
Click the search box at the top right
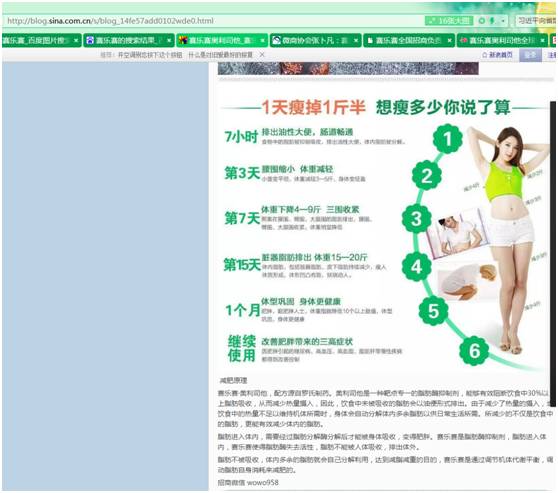tap(537, 21)
